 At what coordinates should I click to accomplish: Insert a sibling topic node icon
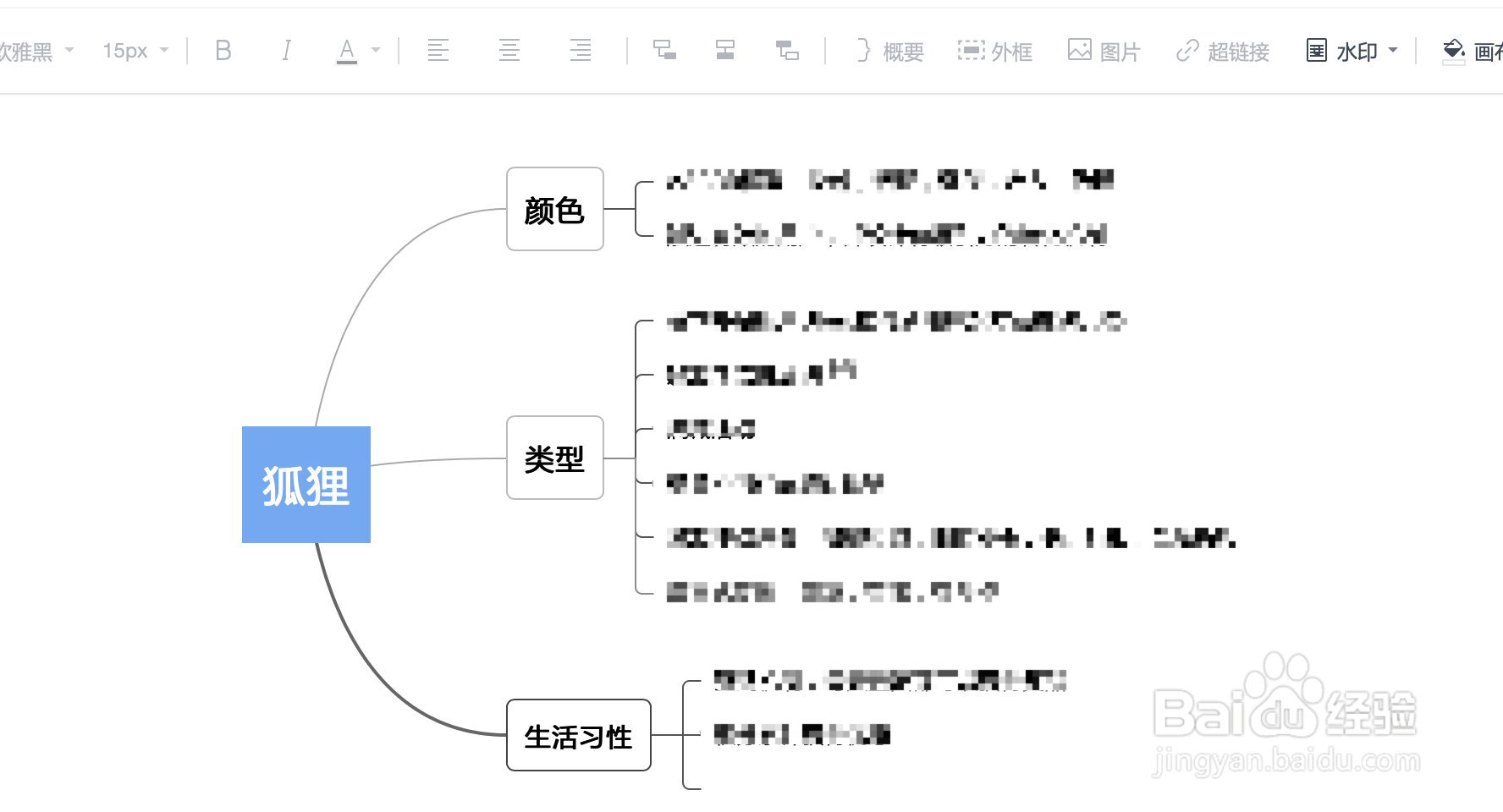725,51
